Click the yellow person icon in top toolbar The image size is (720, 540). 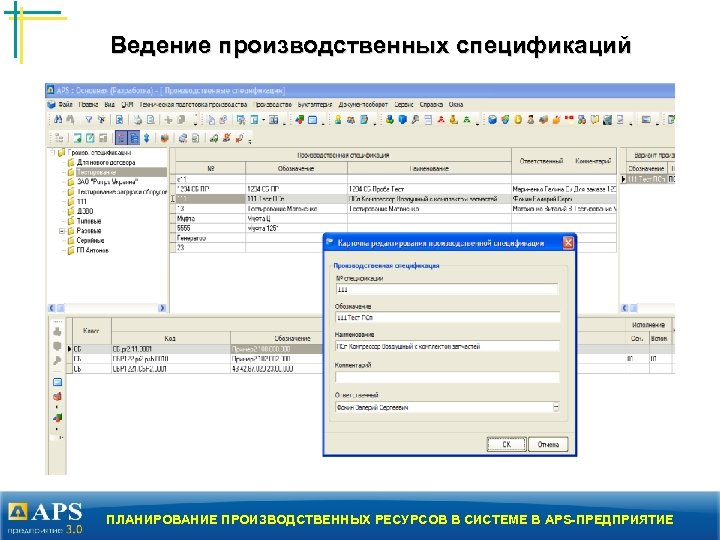click(338, 120)
